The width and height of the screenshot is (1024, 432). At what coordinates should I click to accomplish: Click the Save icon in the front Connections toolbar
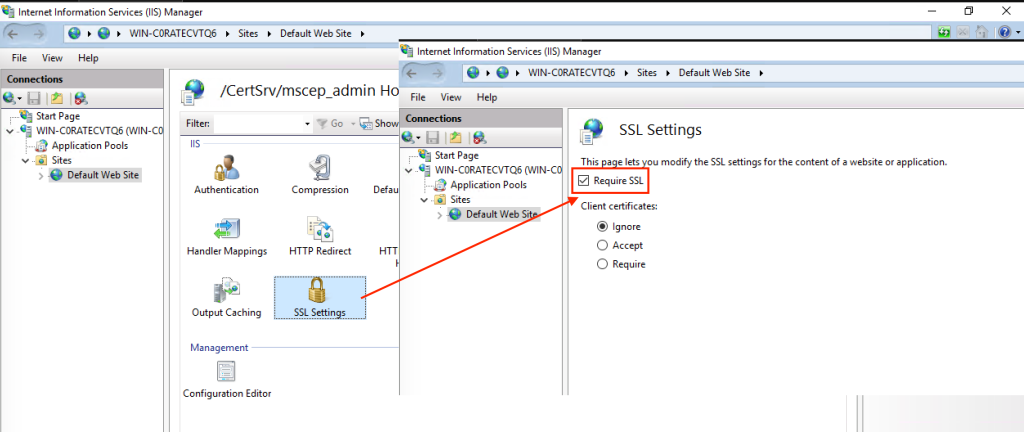pyautogui.click(x=433, y=138)
